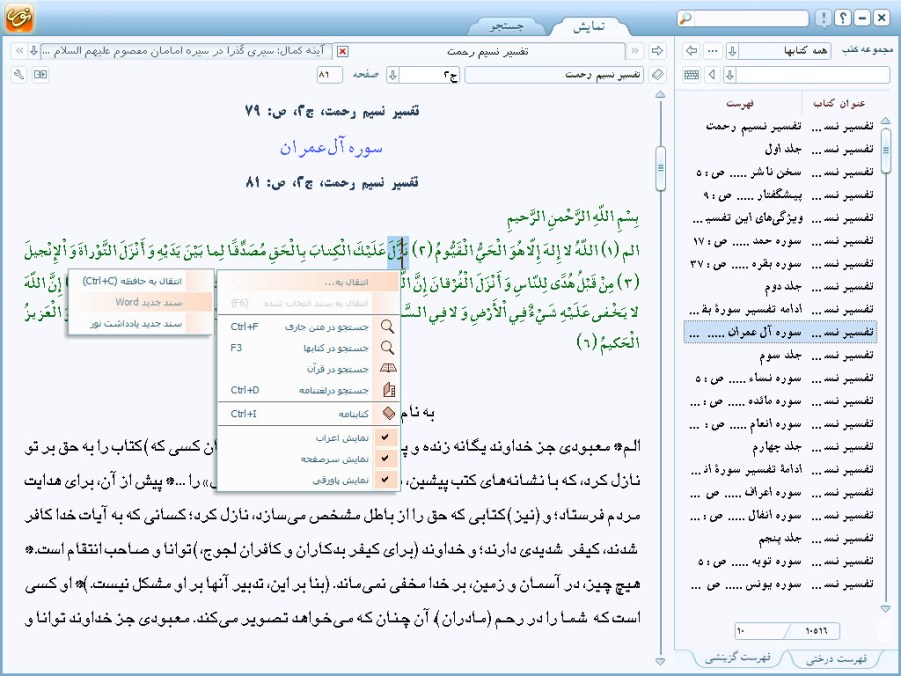The image size is (901, 676).
Task: Click the فهرست column header
Action: pyautogui.click(x=740, y=103)
